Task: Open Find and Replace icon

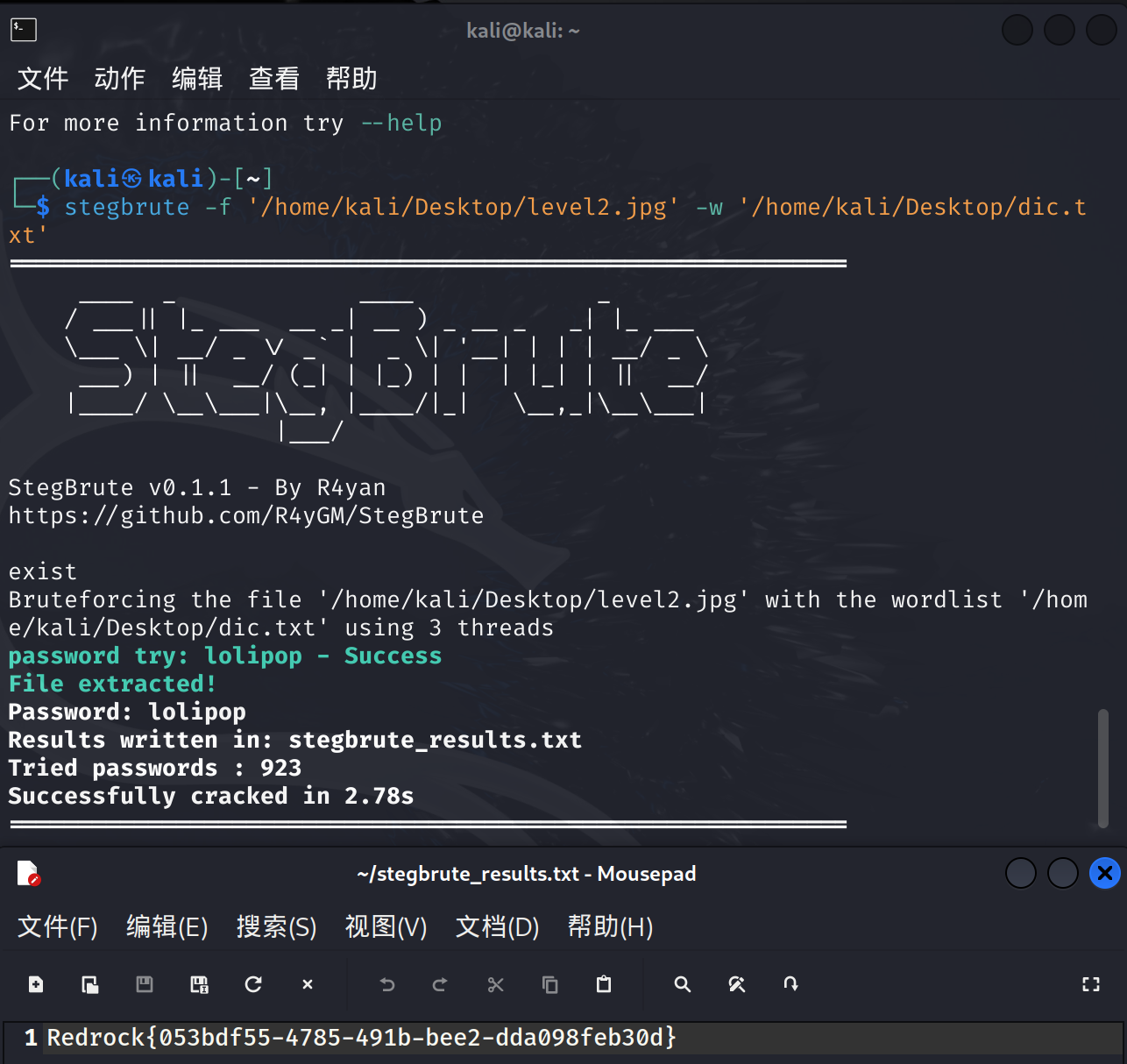Action: (737, 984)
